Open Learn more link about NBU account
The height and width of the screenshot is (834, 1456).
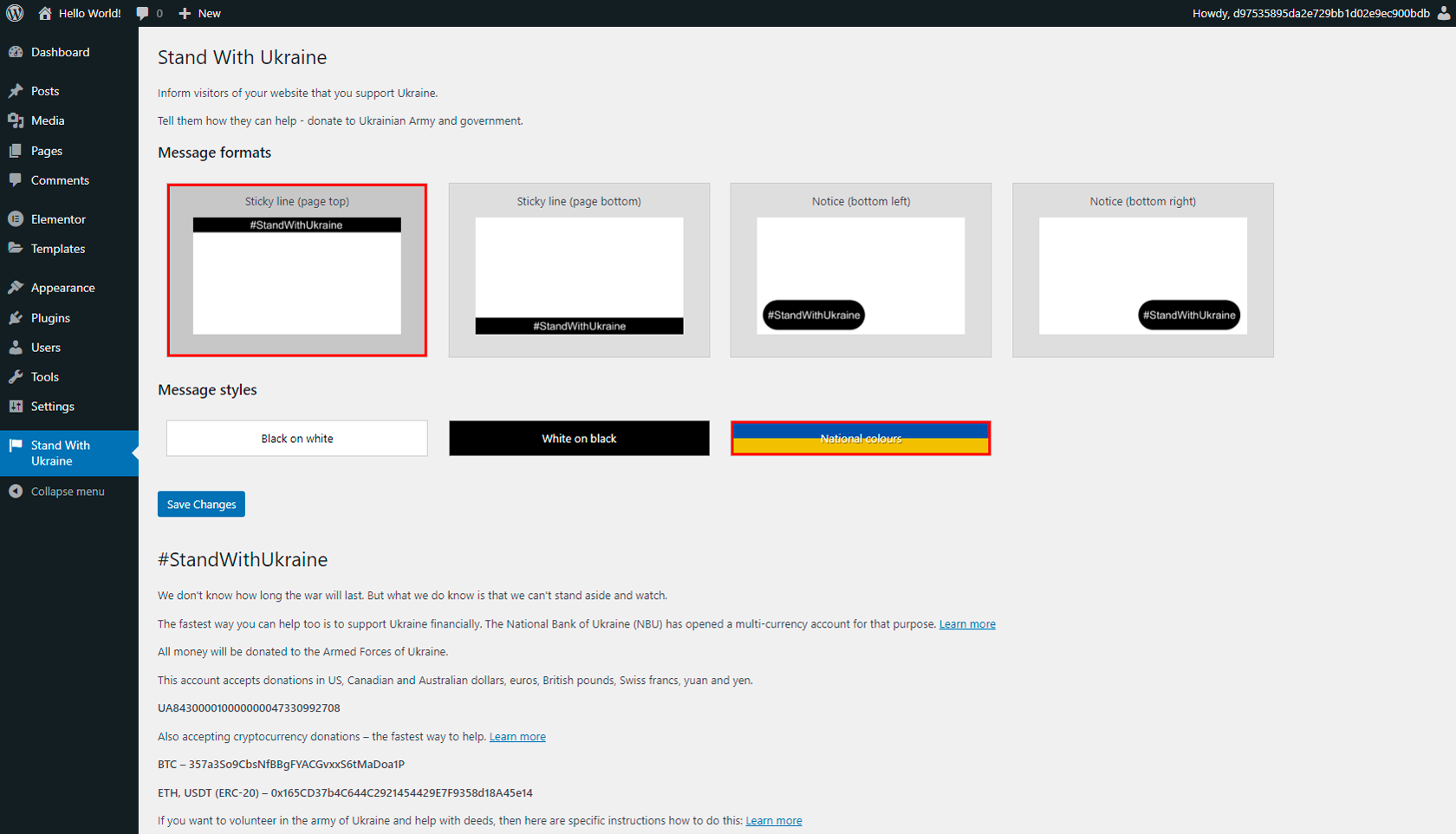pos(967,624)
